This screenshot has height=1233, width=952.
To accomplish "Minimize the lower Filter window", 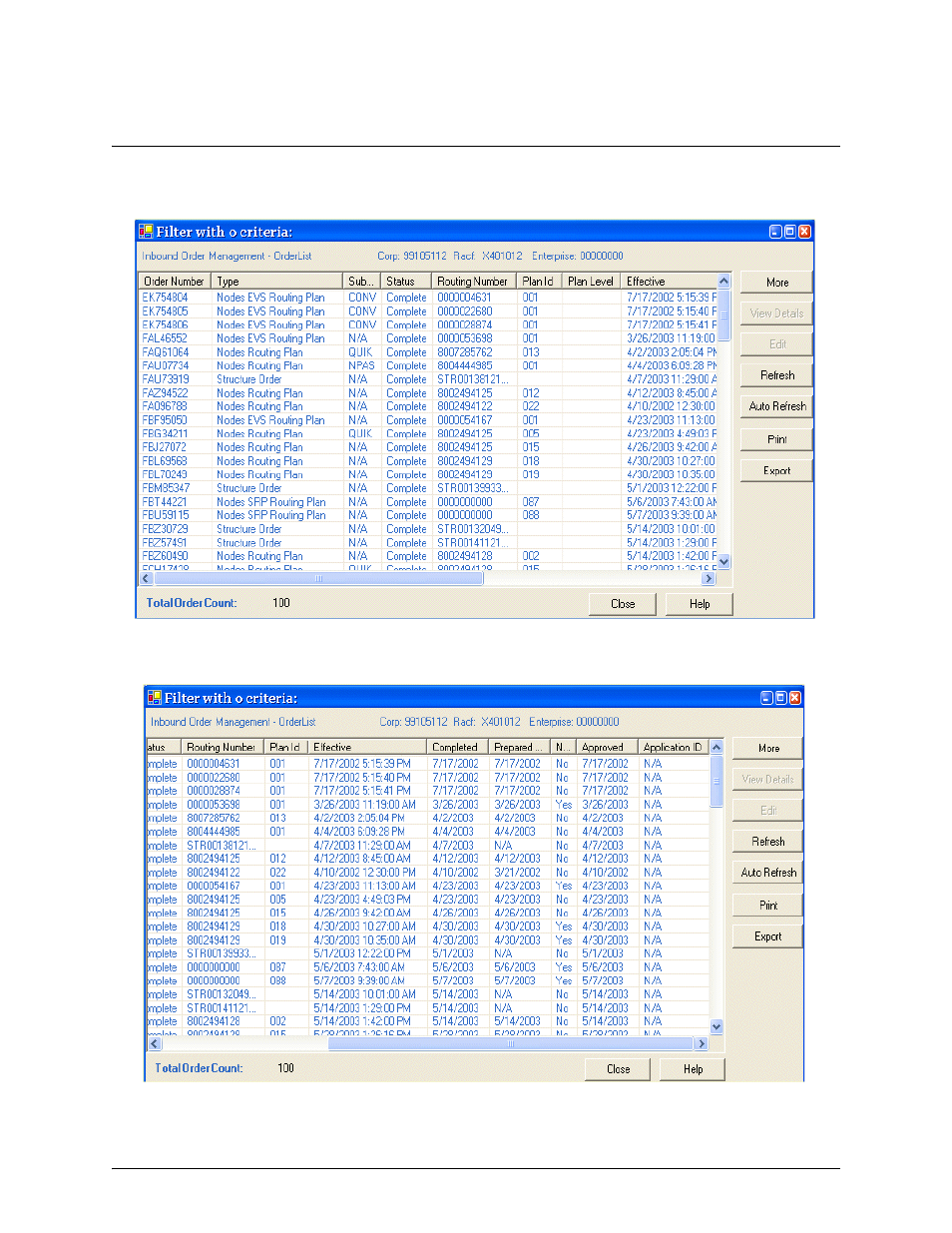I will tap(766, 698).
